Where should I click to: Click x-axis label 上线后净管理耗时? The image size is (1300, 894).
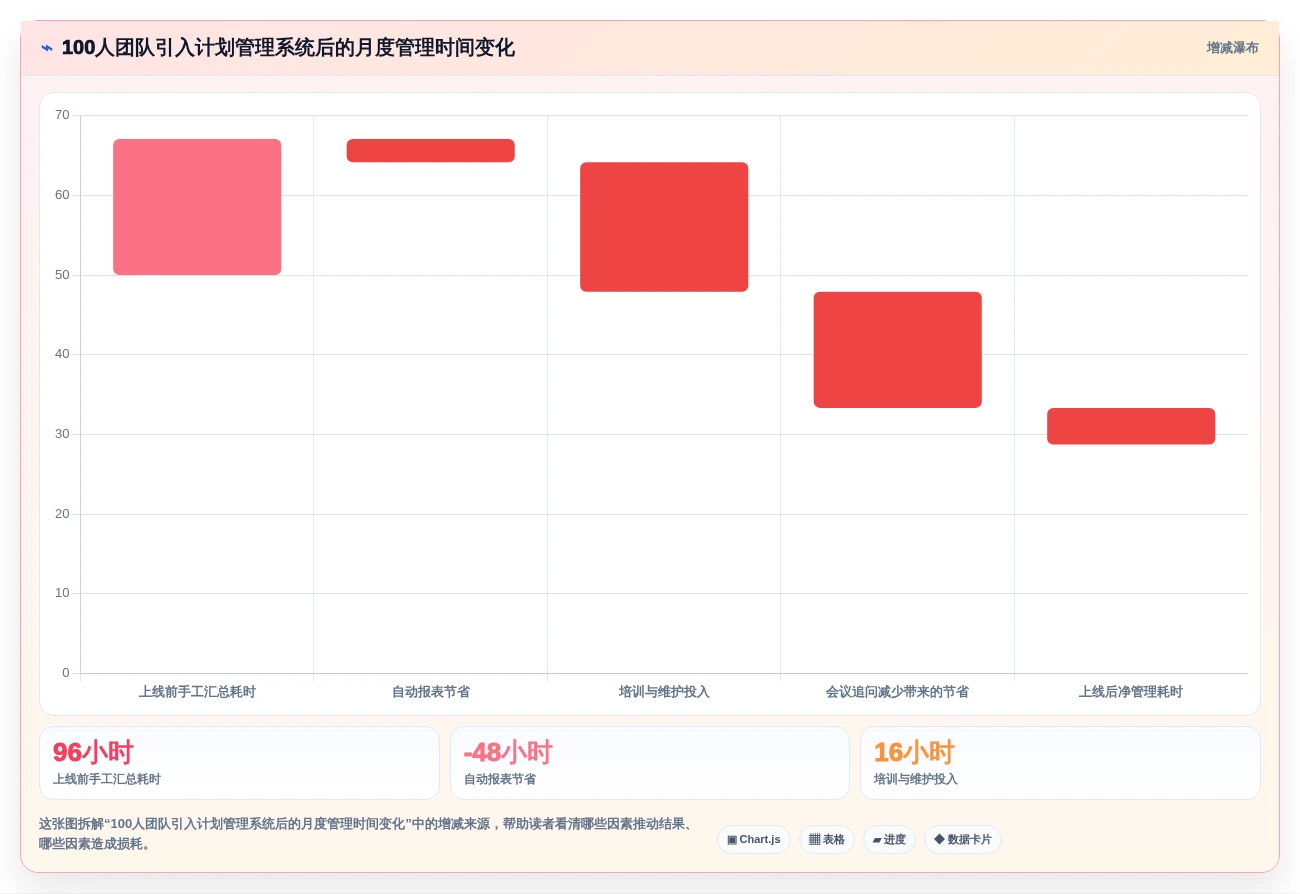click(x=1131, y=691)
